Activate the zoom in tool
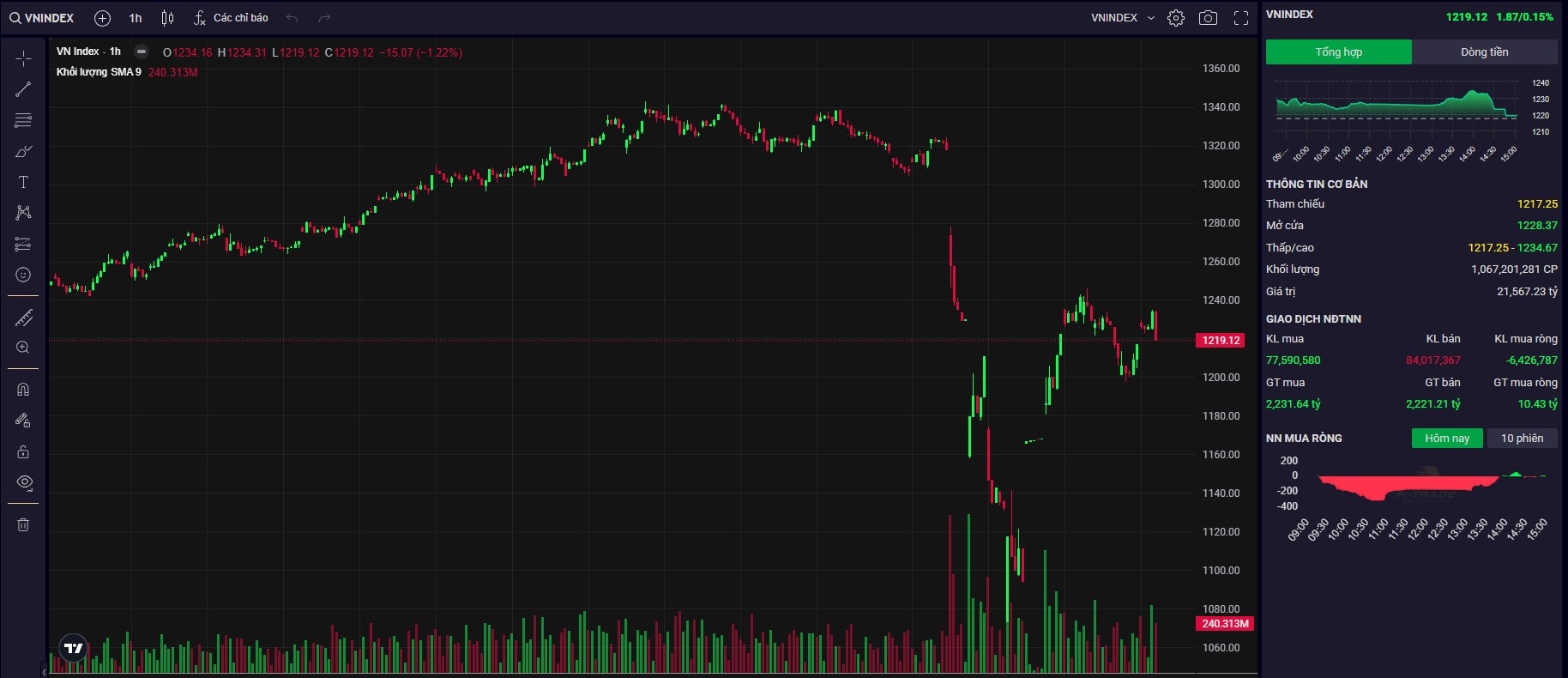Viewport: 1568px width, 678px height. click(x=23, y=348)
